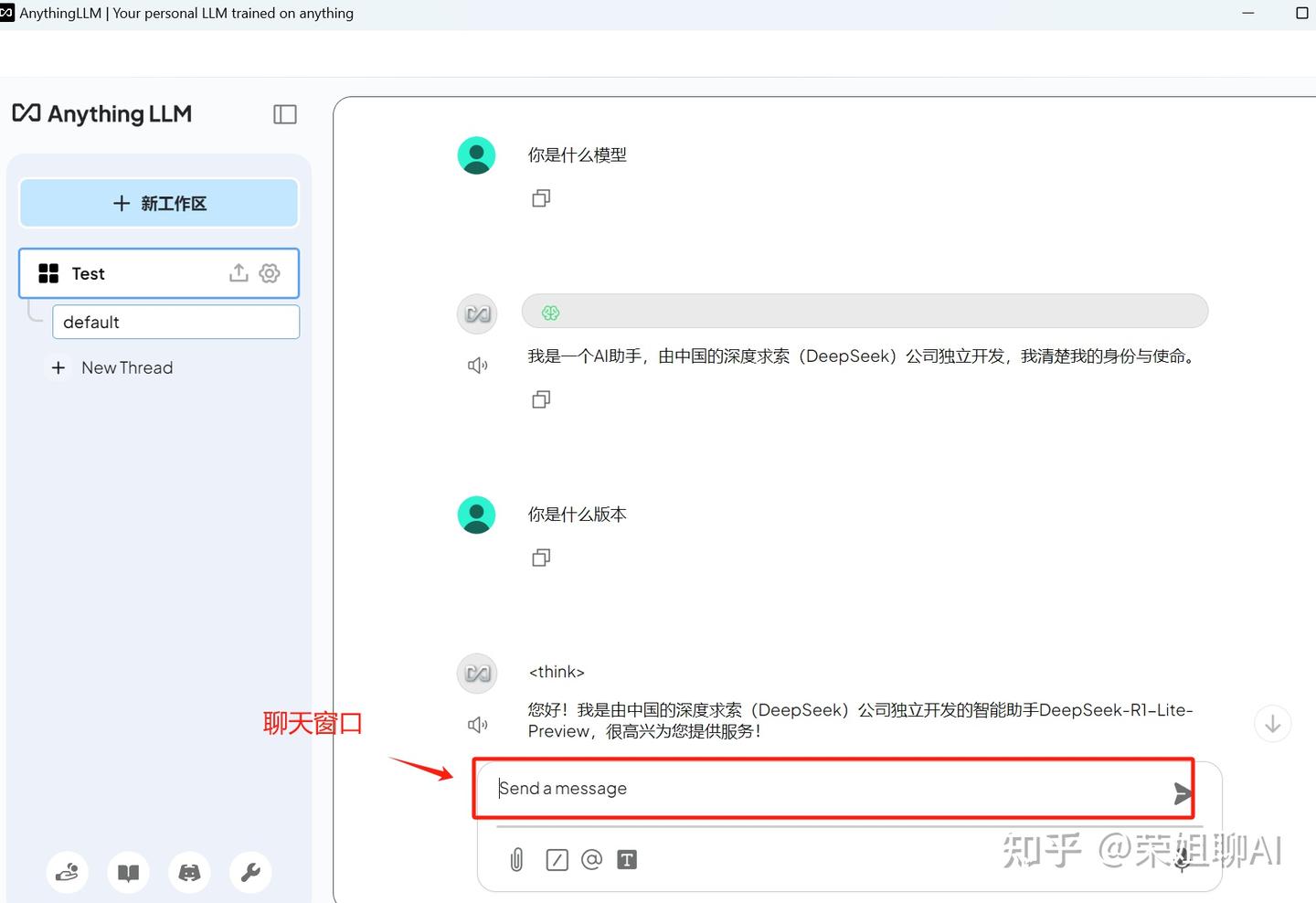Open the support hand-heart icon in sidebar footer
This screenshot has width=1316, height=903.
(x=67, y=873)
